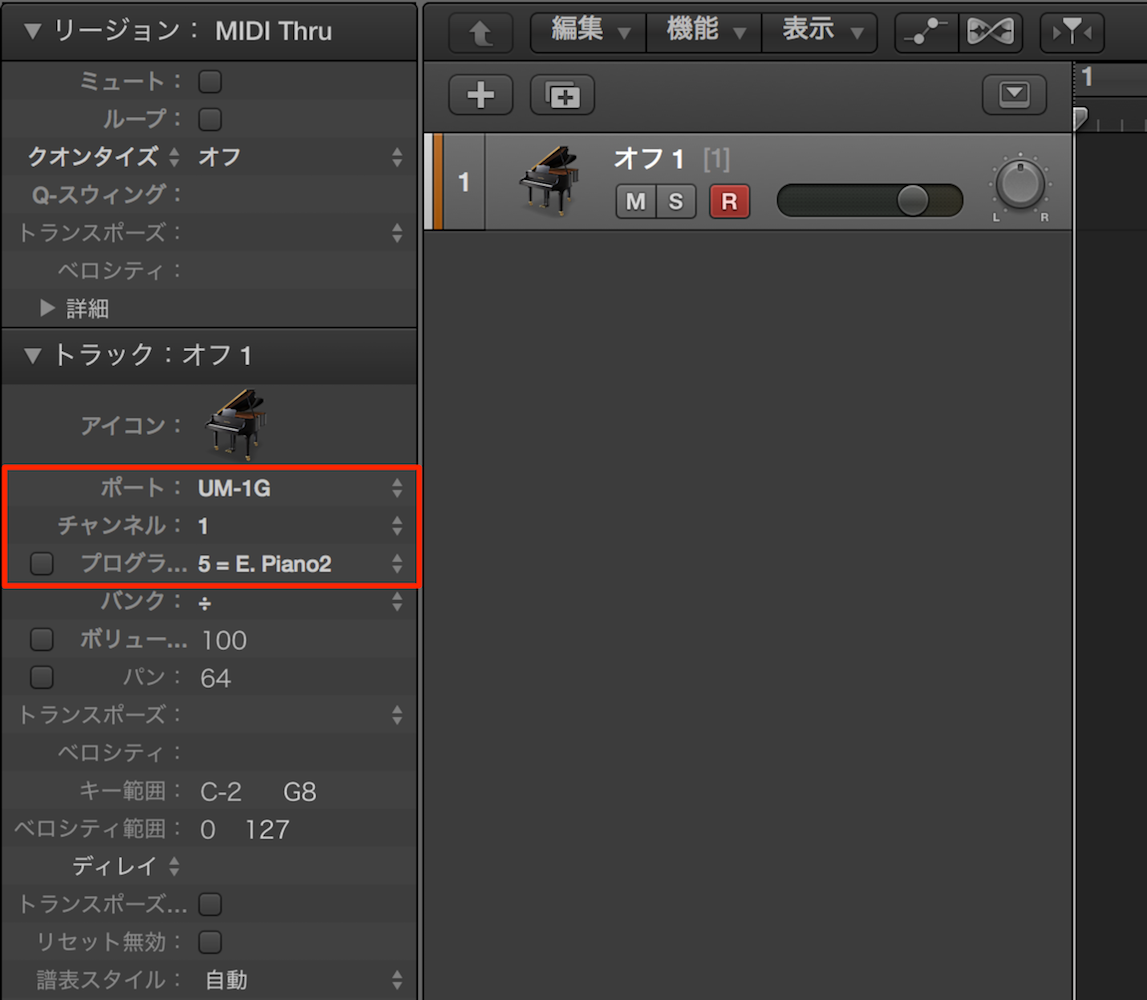Open the ポート UM-1G dropdown
Screen dimensions: 1147x1000
[x=300, y=488]
